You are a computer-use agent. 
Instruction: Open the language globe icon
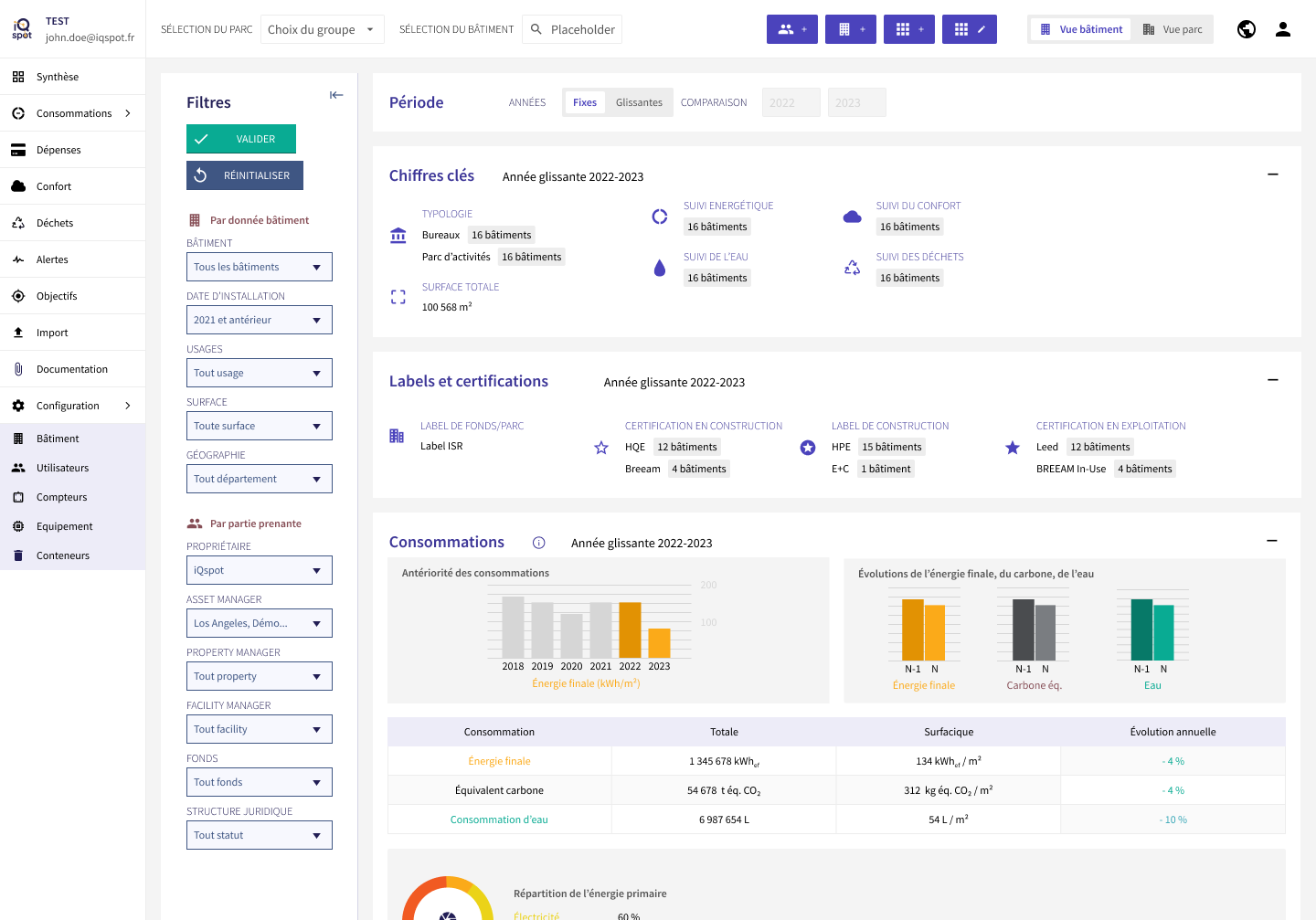pos(1247,29)
